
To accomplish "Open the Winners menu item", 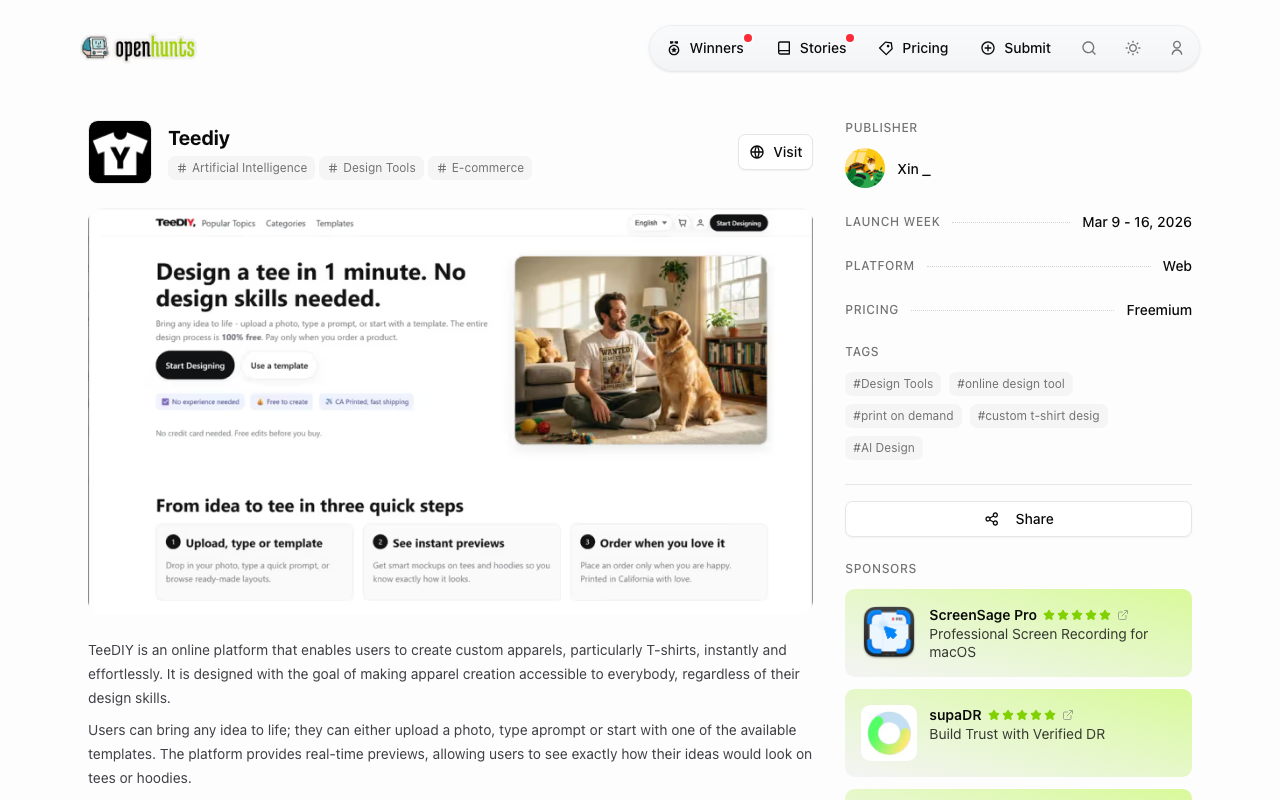I will click(x=706, y=48).
